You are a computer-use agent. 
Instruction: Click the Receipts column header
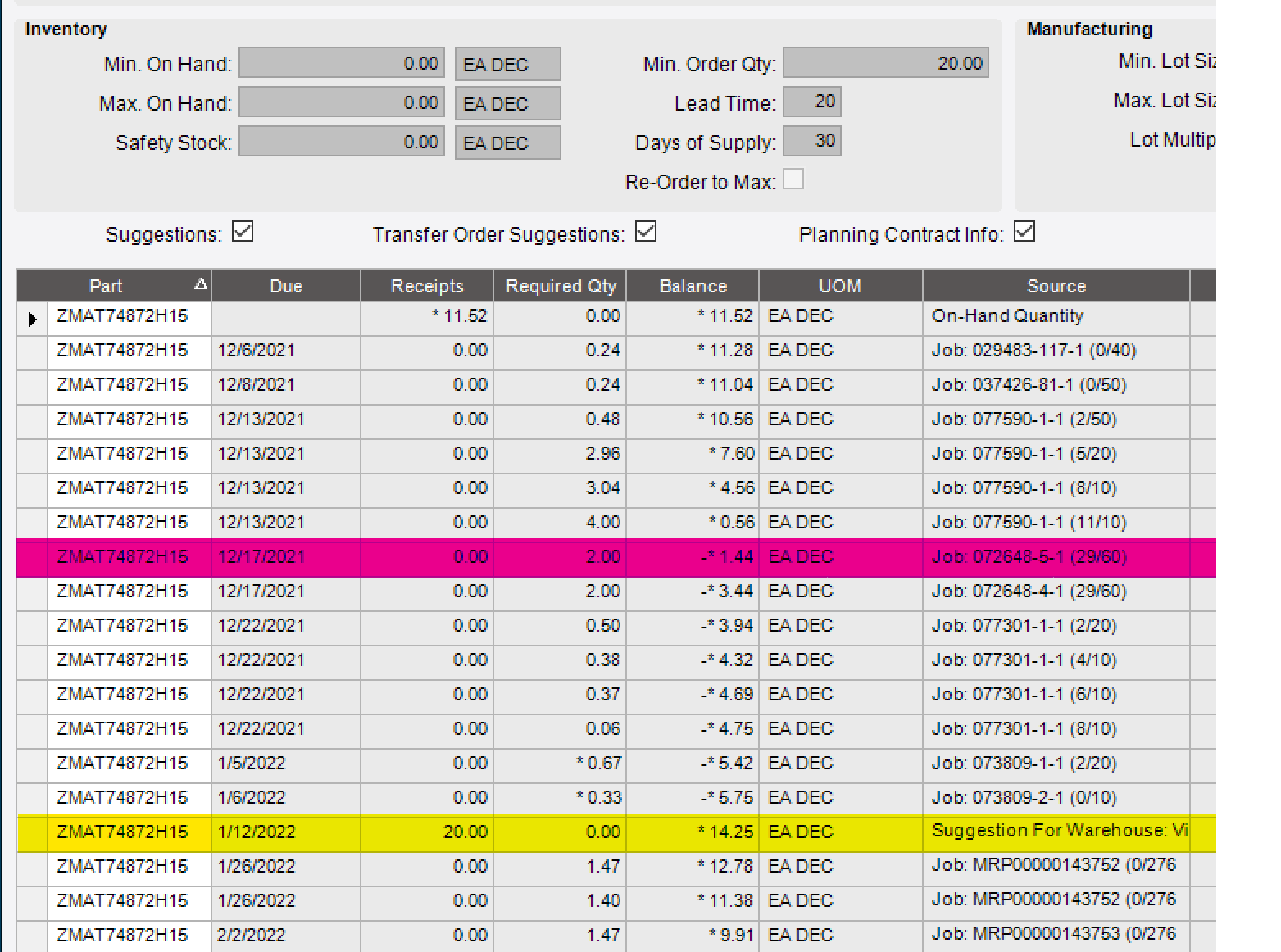click(426, 285)
